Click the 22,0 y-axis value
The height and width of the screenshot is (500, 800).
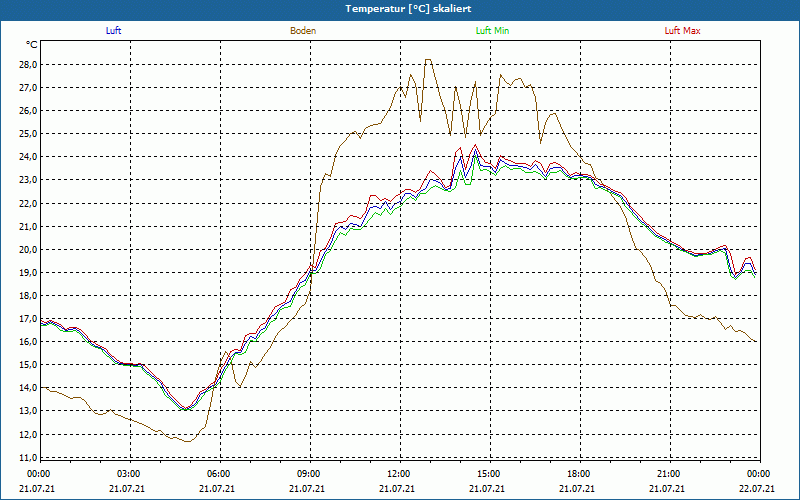tap(28, 204)
